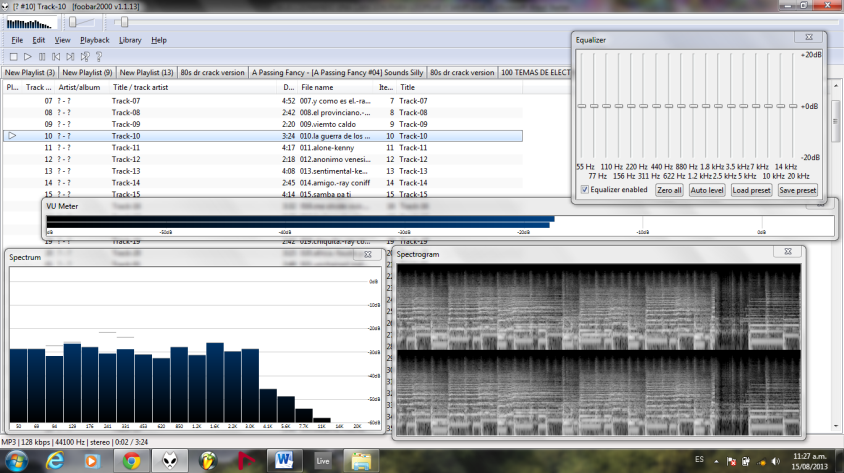
Task: Open Microsoft Word from taskbar
Action: tap(284, 461)
